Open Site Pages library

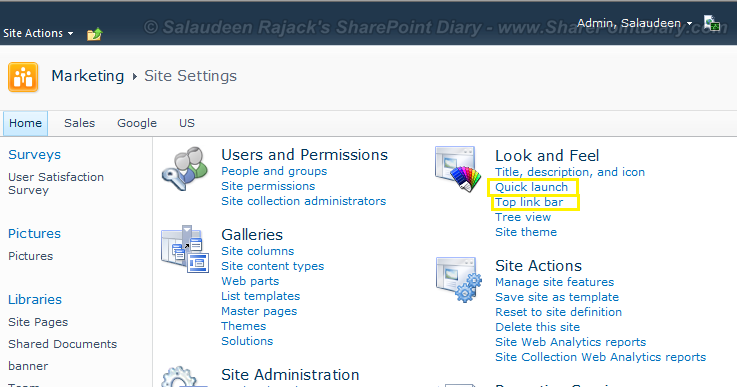[38, 322]
